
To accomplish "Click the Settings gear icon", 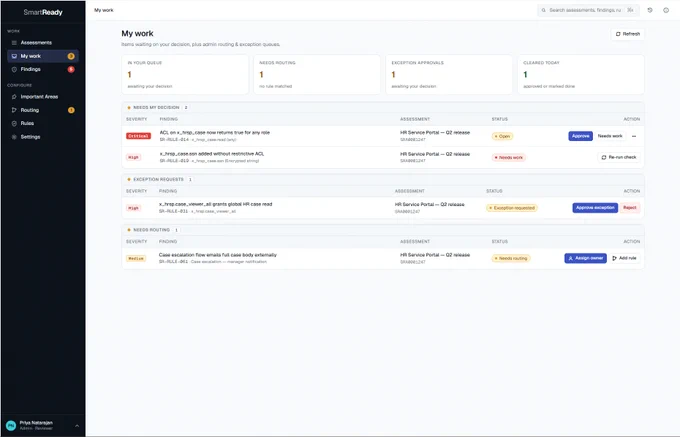I will 14,137.
